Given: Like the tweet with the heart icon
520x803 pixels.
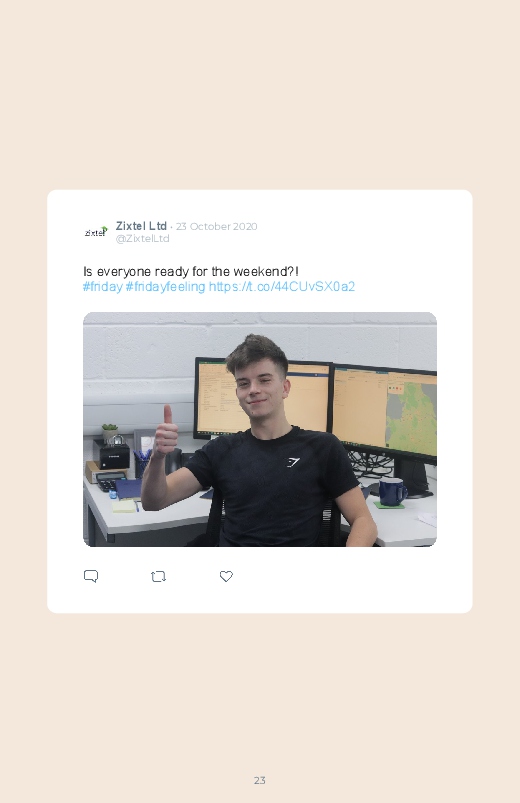Looking at the screenshot, I should pyautogui.click(x=226, y=576).
